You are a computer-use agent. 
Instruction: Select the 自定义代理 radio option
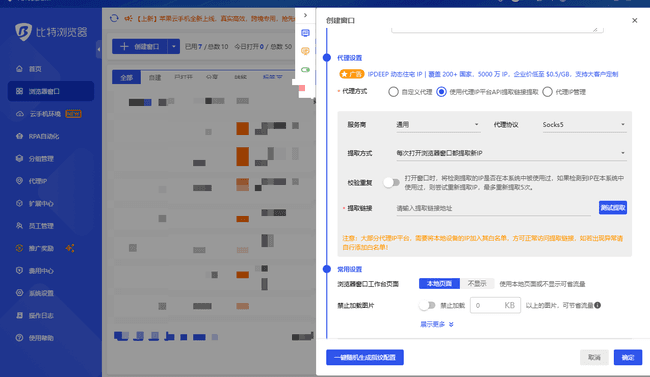point(393,92)
